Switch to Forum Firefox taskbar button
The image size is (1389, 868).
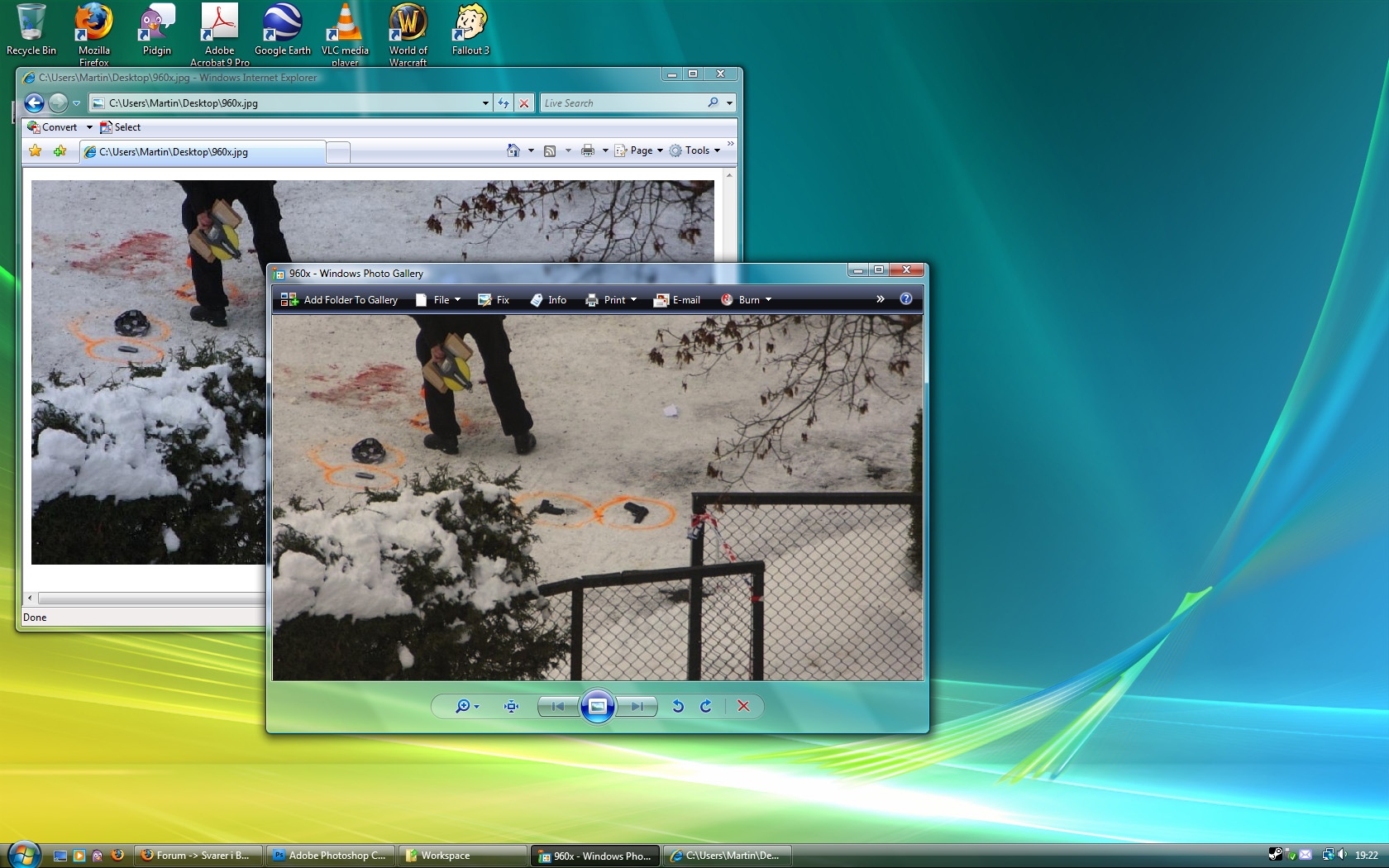click(198, 856)
